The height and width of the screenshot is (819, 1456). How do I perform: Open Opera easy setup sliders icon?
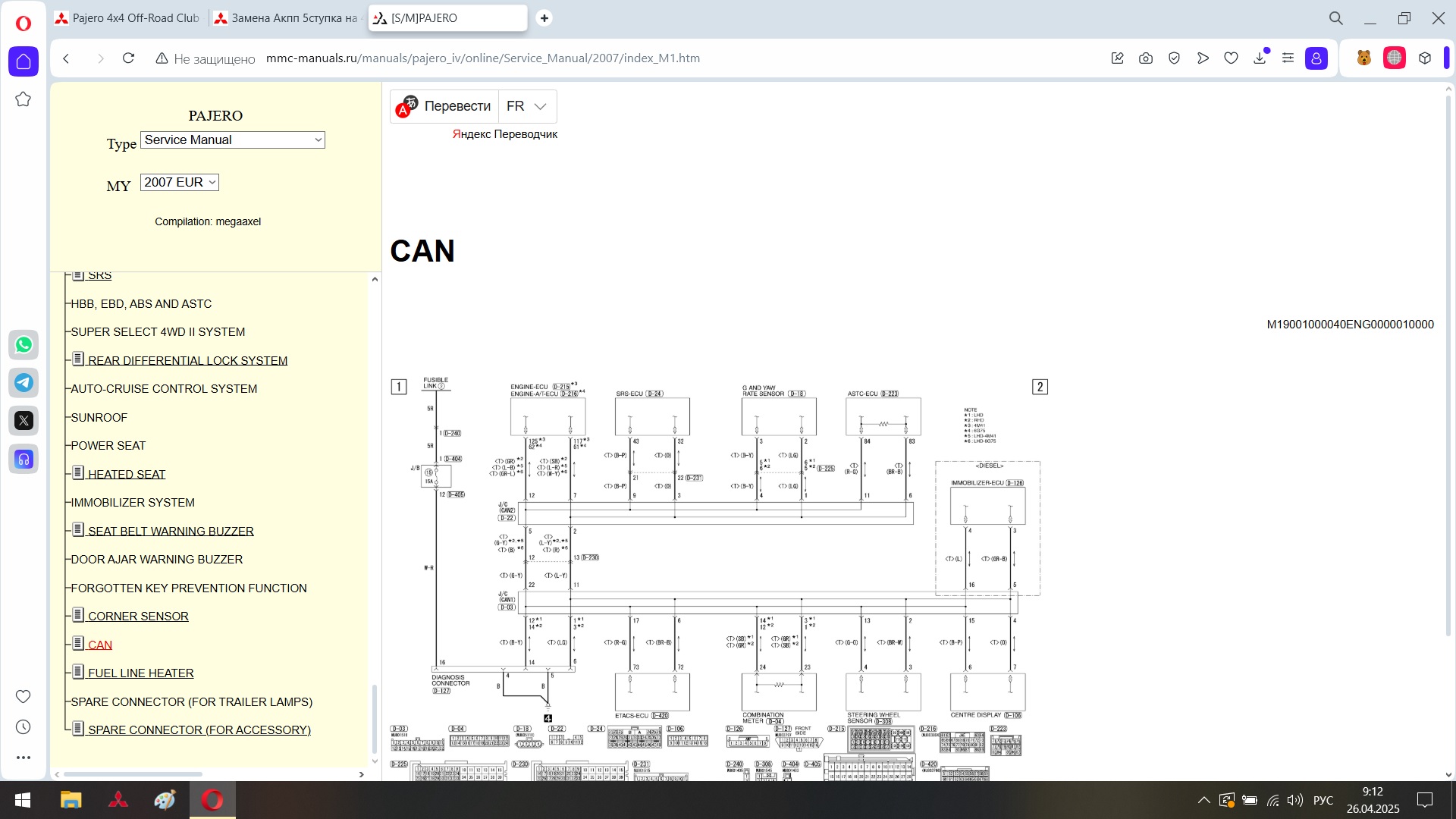coord(1288,58)
